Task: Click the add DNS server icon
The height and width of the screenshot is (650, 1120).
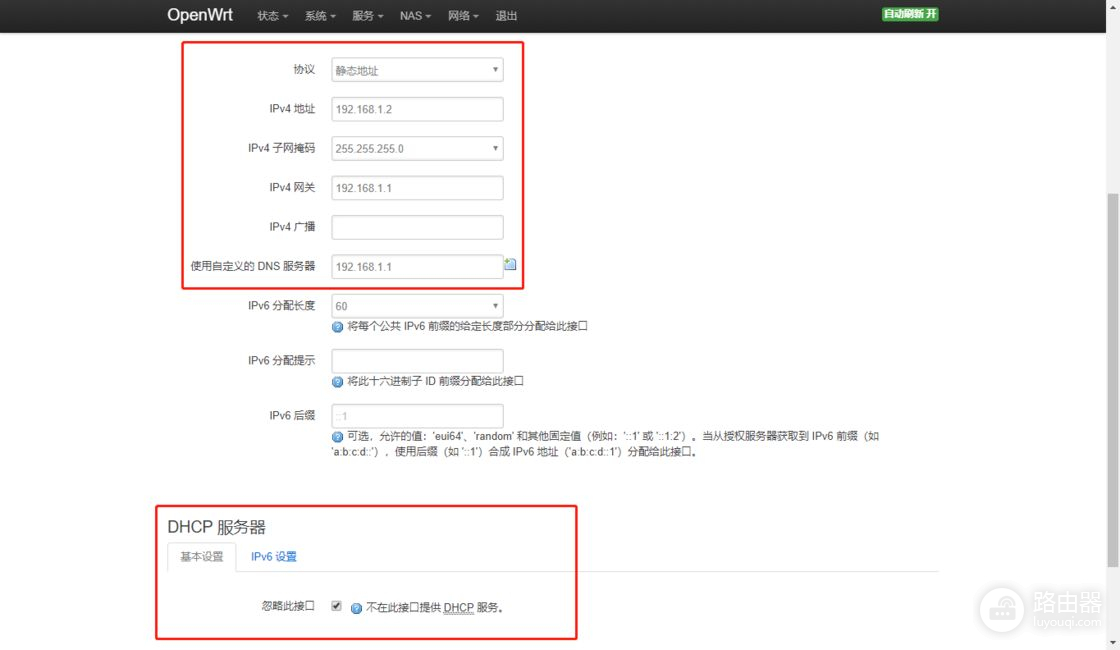Action: (510, 265)
